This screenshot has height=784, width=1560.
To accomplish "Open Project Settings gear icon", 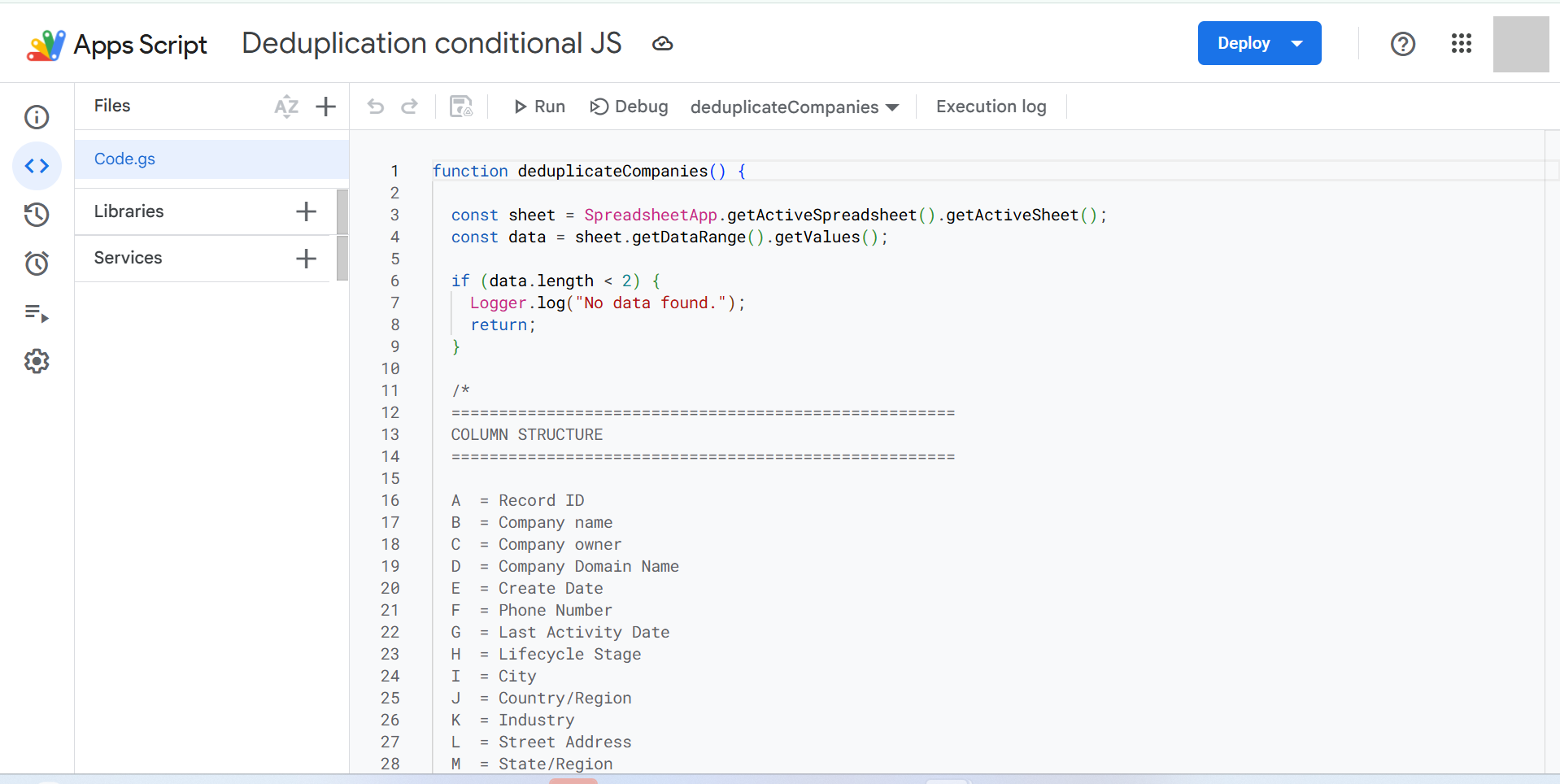I will click(x=37, y=361).
